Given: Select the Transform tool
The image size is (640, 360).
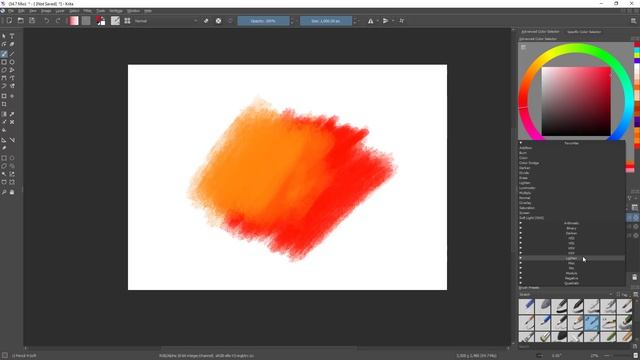Looking at the screenshot, I should [4, 96].
